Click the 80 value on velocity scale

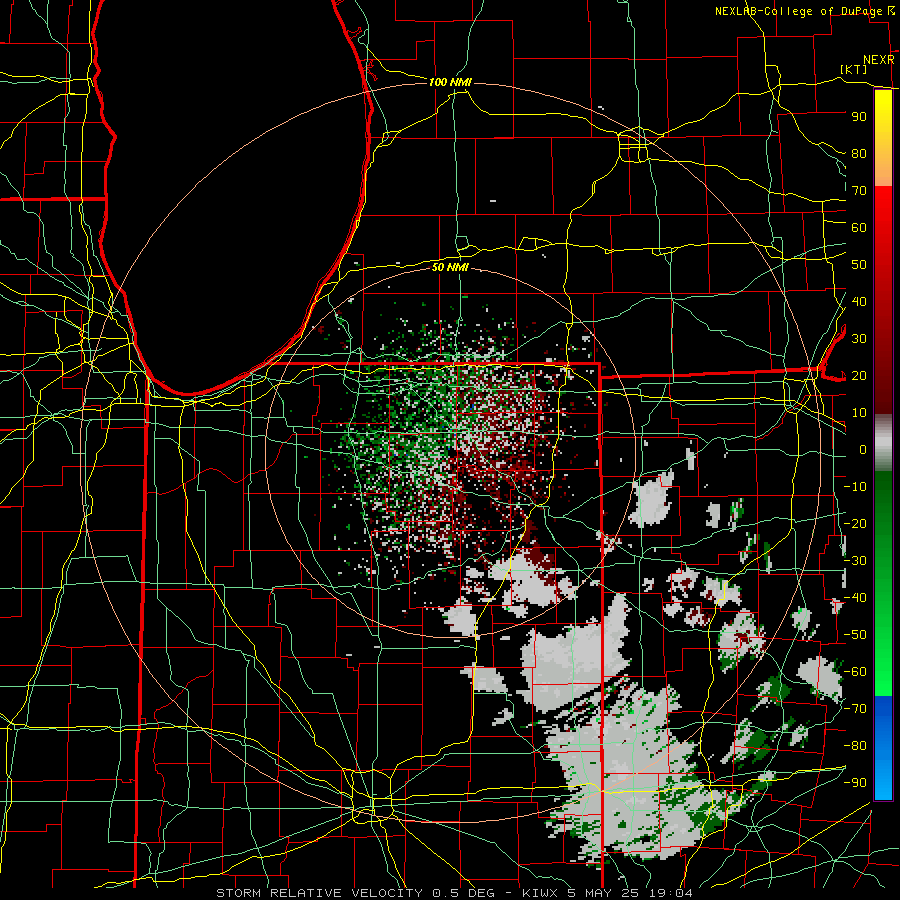point(859,153)
